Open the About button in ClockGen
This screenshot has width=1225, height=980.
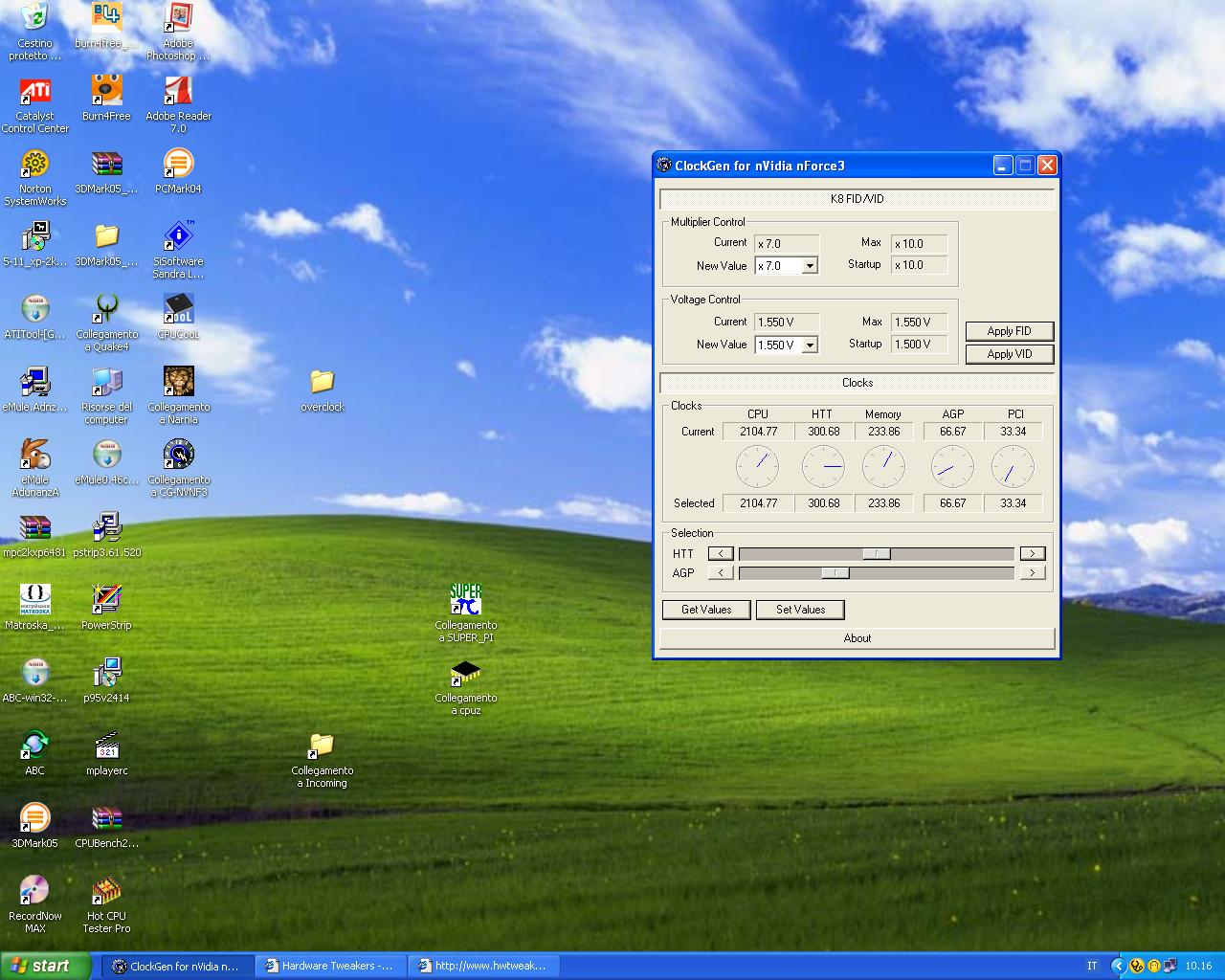pos(857,638)
